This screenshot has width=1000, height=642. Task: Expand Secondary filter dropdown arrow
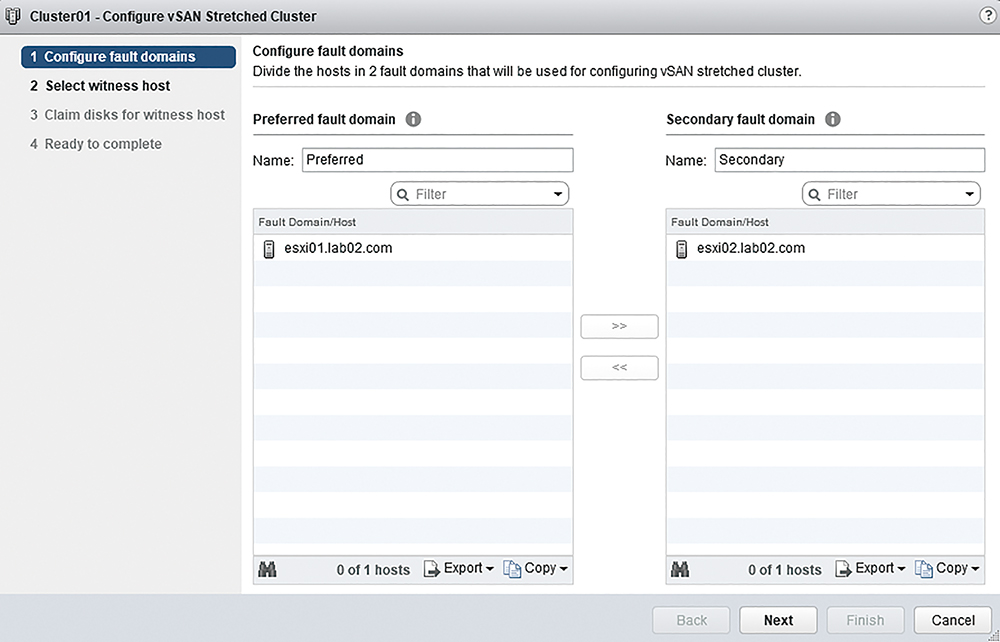click(969, 194)
